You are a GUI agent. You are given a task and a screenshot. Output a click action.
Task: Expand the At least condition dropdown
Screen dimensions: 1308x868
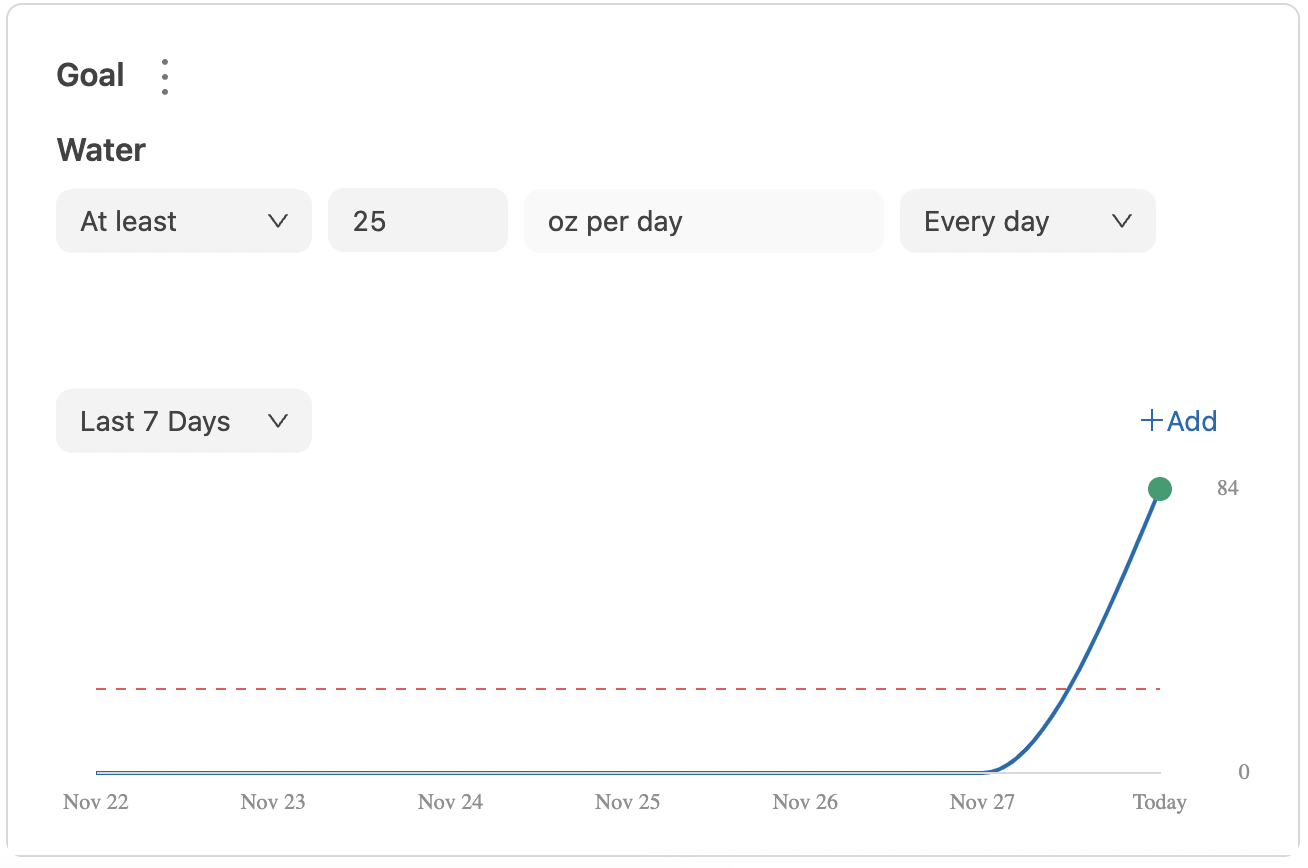tap(184, 221)
